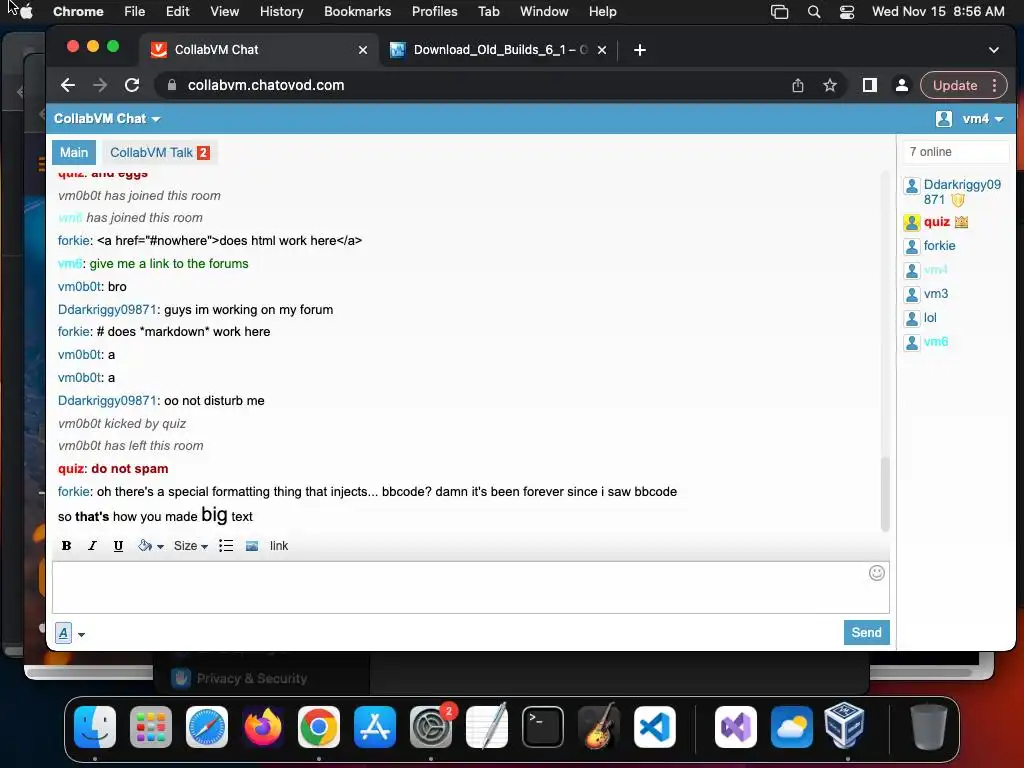Select user vm3 in online list

936,294
